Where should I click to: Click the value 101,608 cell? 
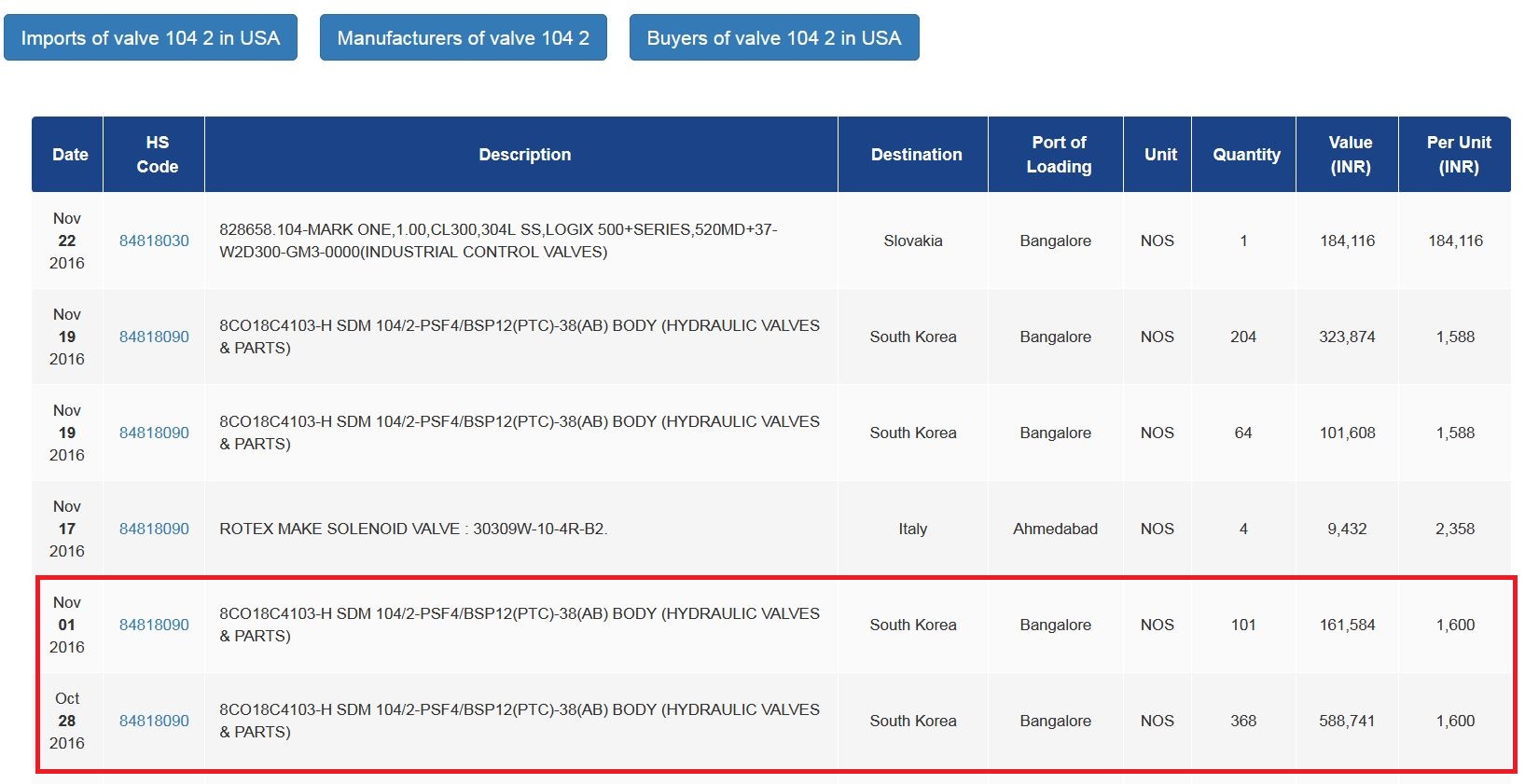[x=1347, y=433]
